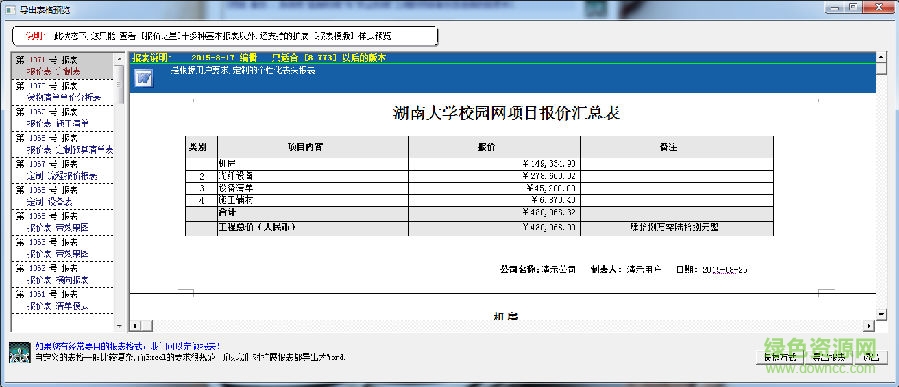The width and height of the screenshot is (899, 387).
Task: Click the down arrow of report list scrollbar
Action: click(x=119, y=326)
